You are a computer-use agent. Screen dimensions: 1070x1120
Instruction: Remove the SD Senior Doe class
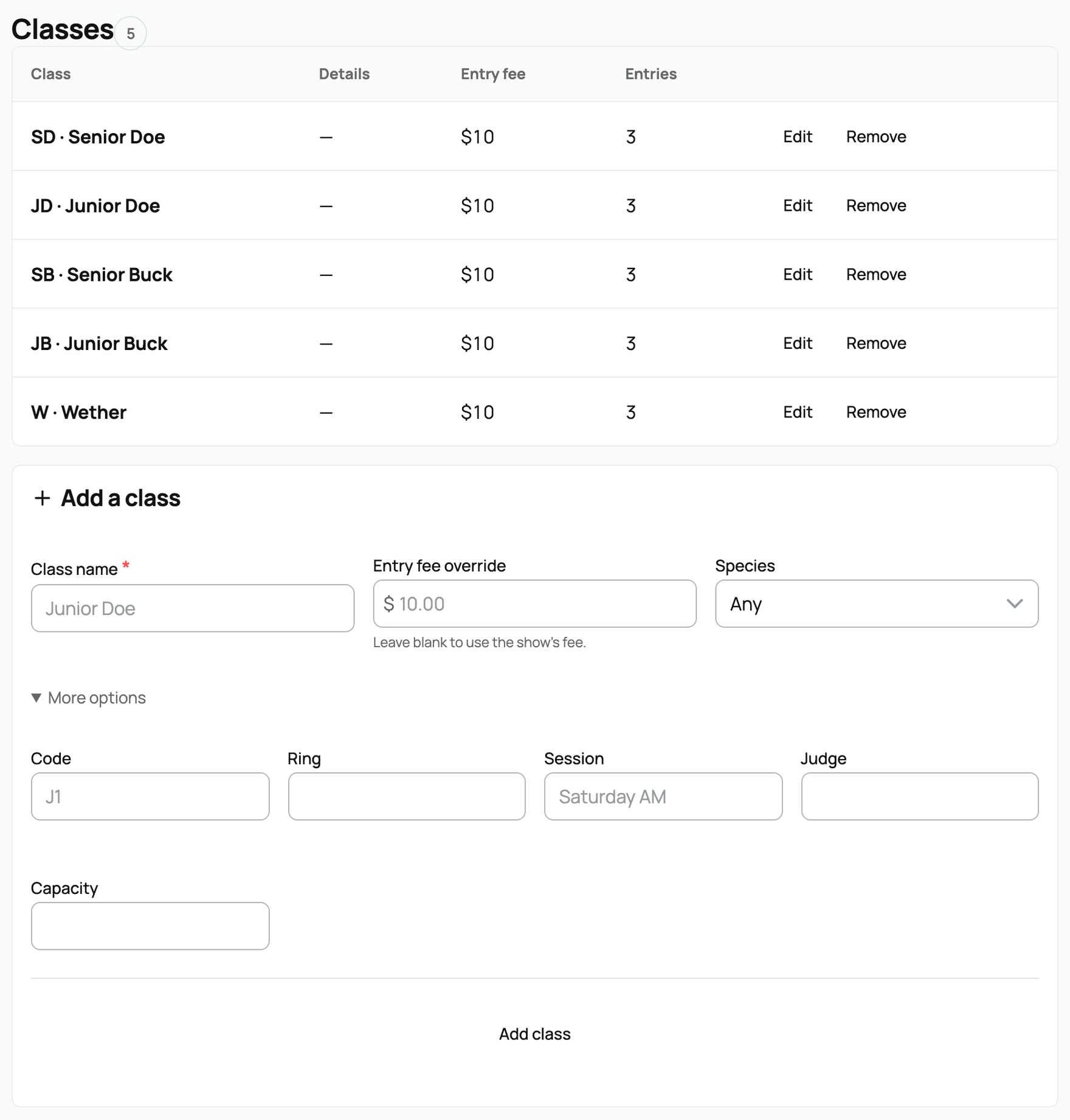tap(876, 137)
